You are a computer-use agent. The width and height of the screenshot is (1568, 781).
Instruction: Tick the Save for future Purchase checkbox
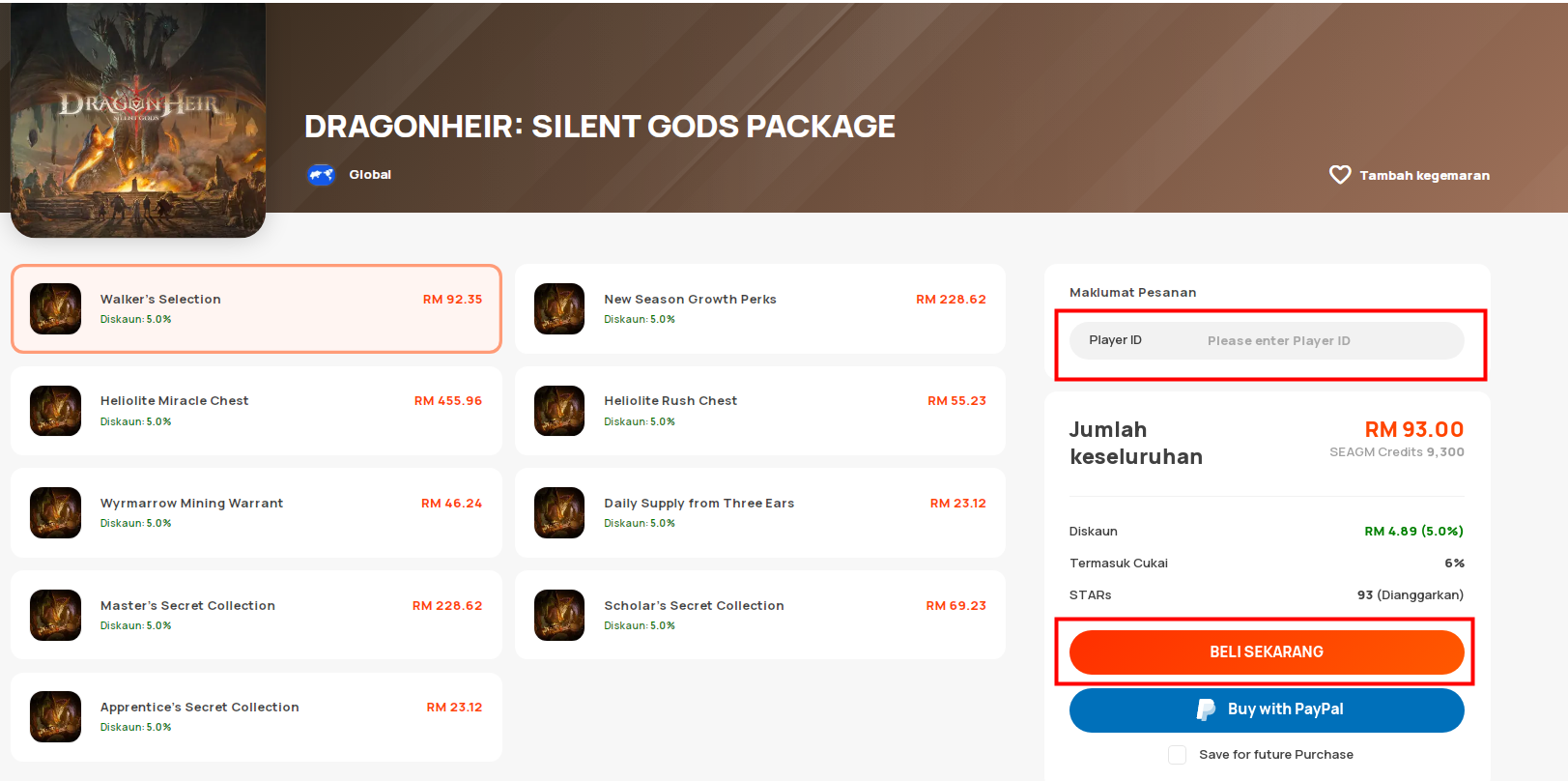[1177, 755]
